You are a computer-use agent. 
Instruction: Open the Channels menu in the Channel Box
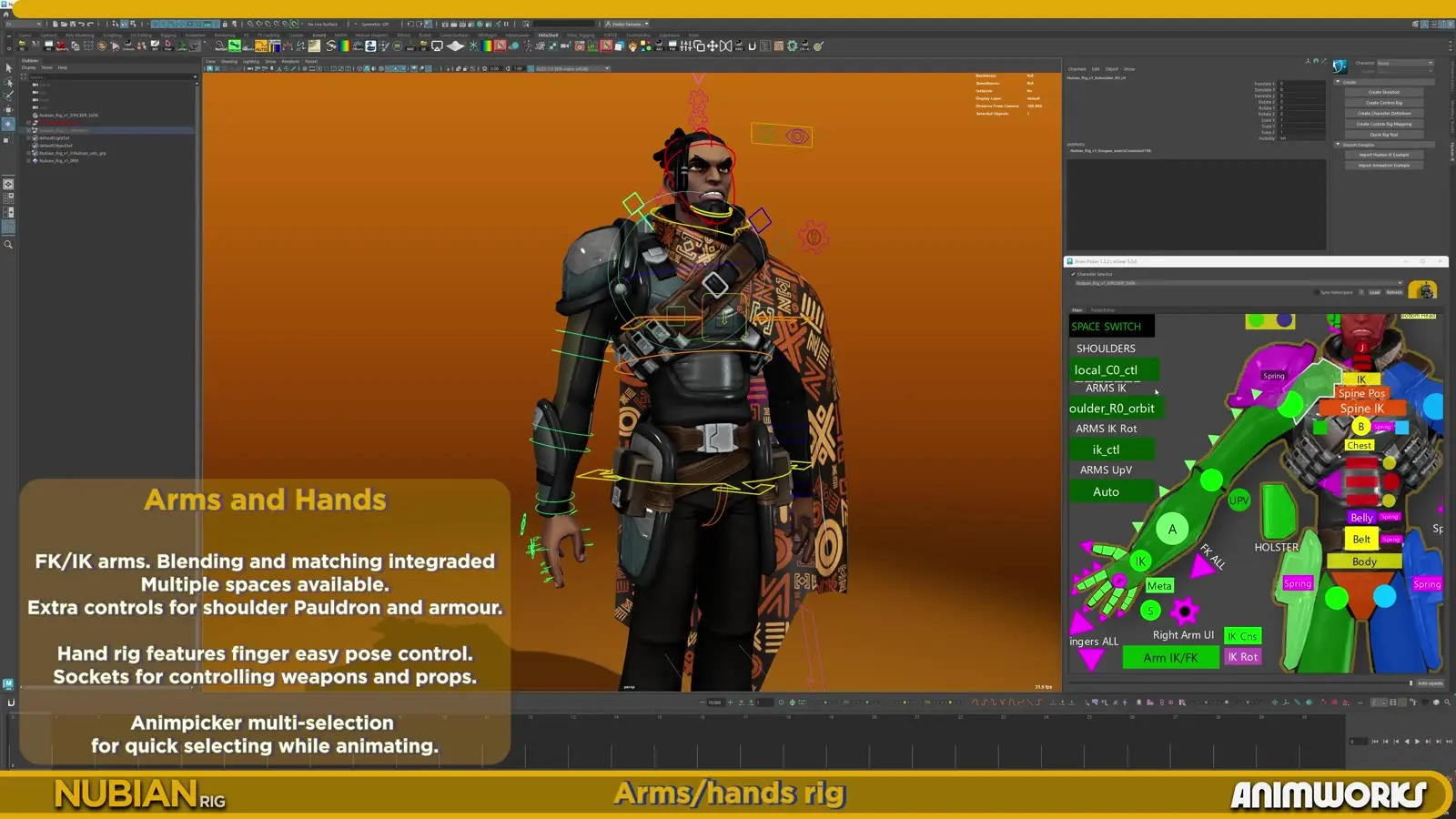pyautogui.click(x=1077, y=69)
